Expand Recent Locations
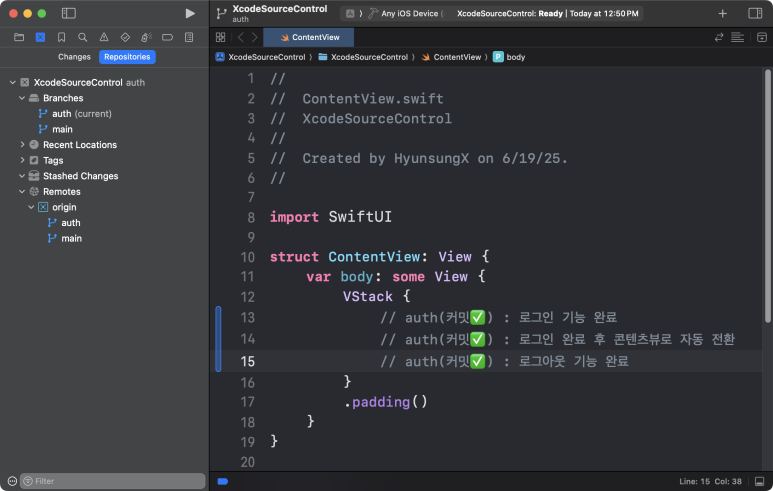 [x=22, y=144]
